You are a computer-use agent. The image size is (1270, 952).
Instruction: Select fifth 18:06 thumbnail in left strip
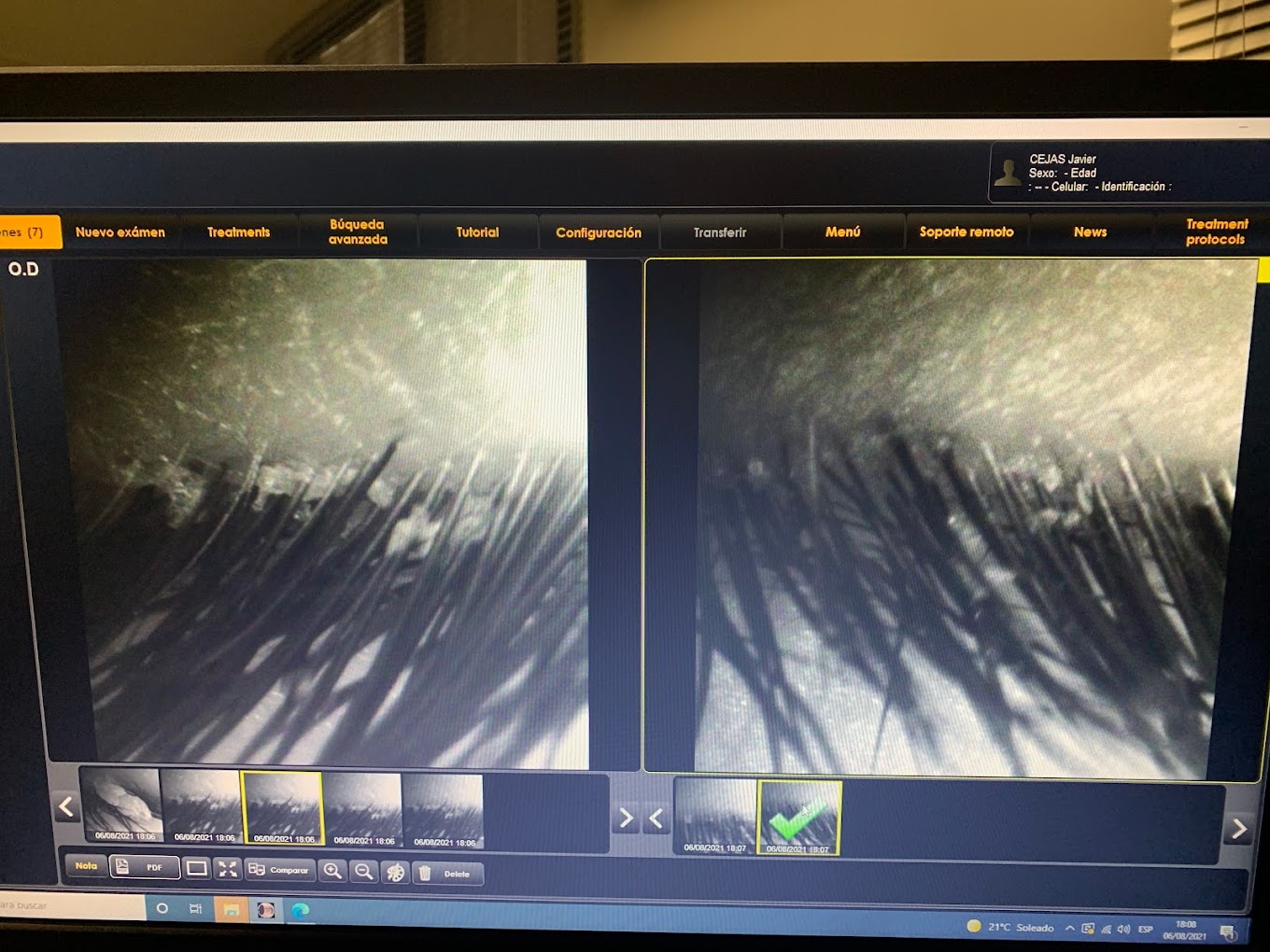[444, 811]
